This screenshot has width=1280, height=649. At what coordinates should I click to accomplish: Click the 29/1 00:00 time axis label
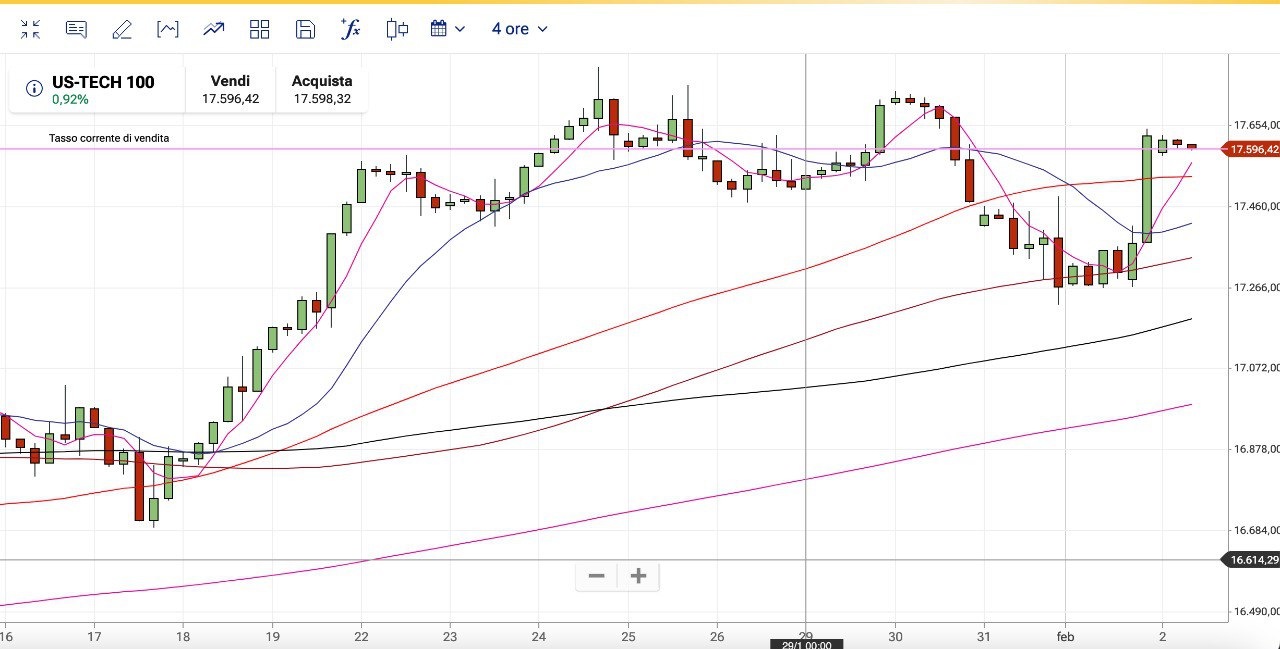click(806, 644)
